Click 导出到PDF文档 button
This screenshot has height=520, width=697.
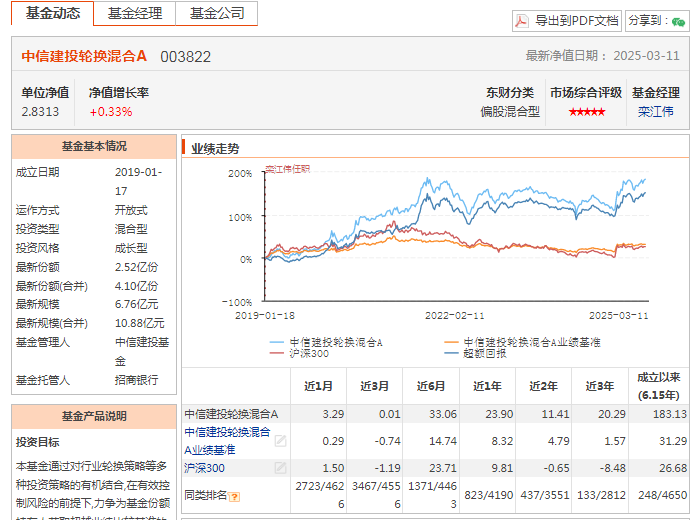pyautogui.click(x=567, y=21)
